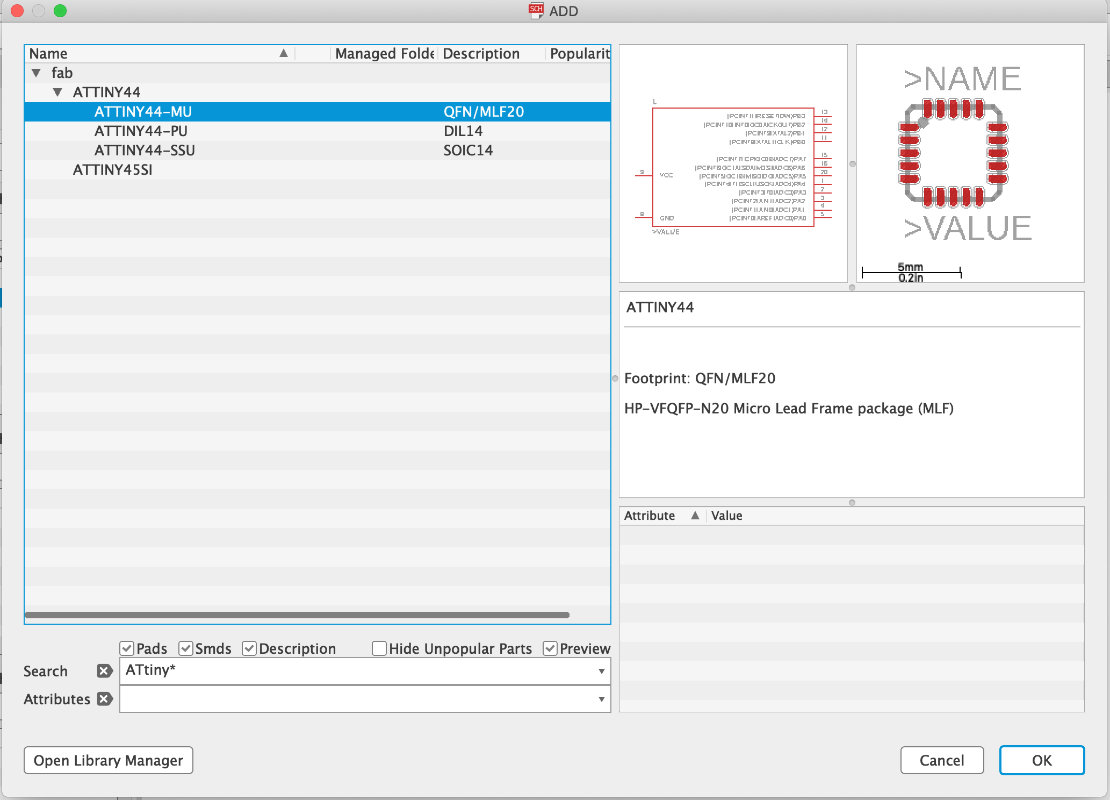Image resolution: width=1110 pixels, height=800 pixels.
Task: Click the Popularity column header
Action: click(x=578, y=54)
